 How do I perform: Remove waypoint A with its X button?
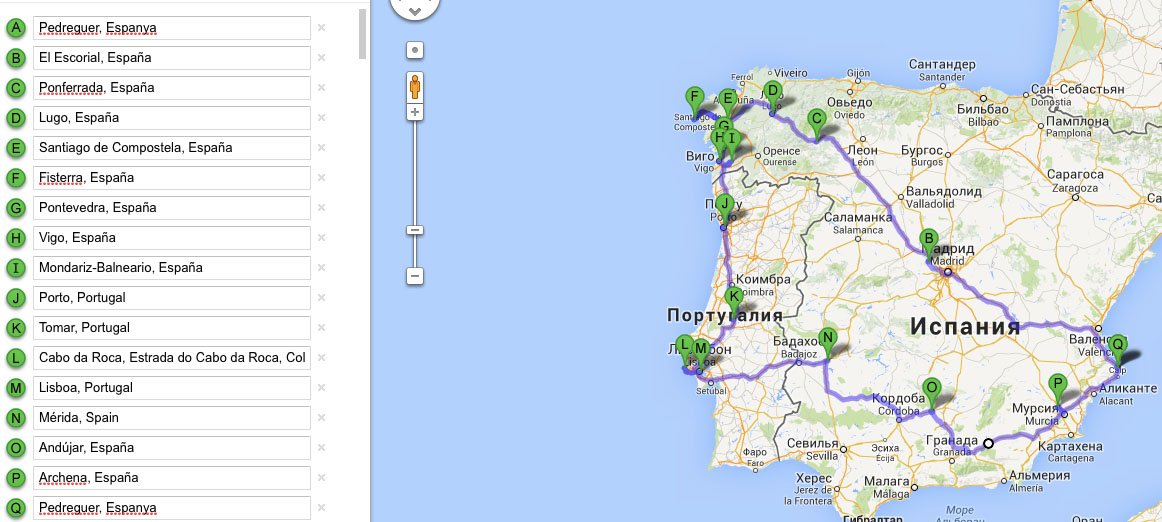point(322,27)
